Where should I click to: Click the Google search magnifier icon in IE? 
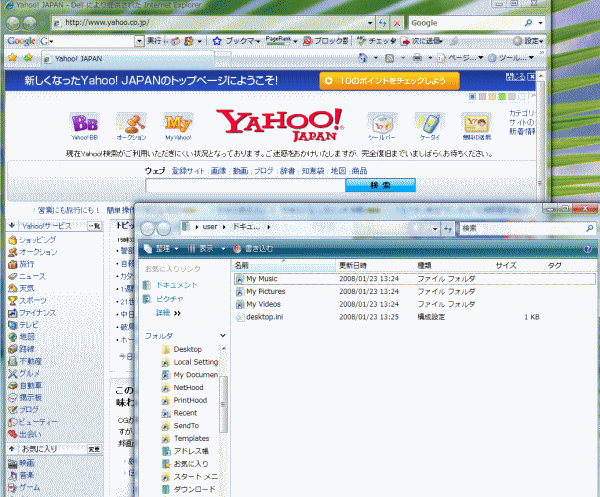[x=528, y=23]
